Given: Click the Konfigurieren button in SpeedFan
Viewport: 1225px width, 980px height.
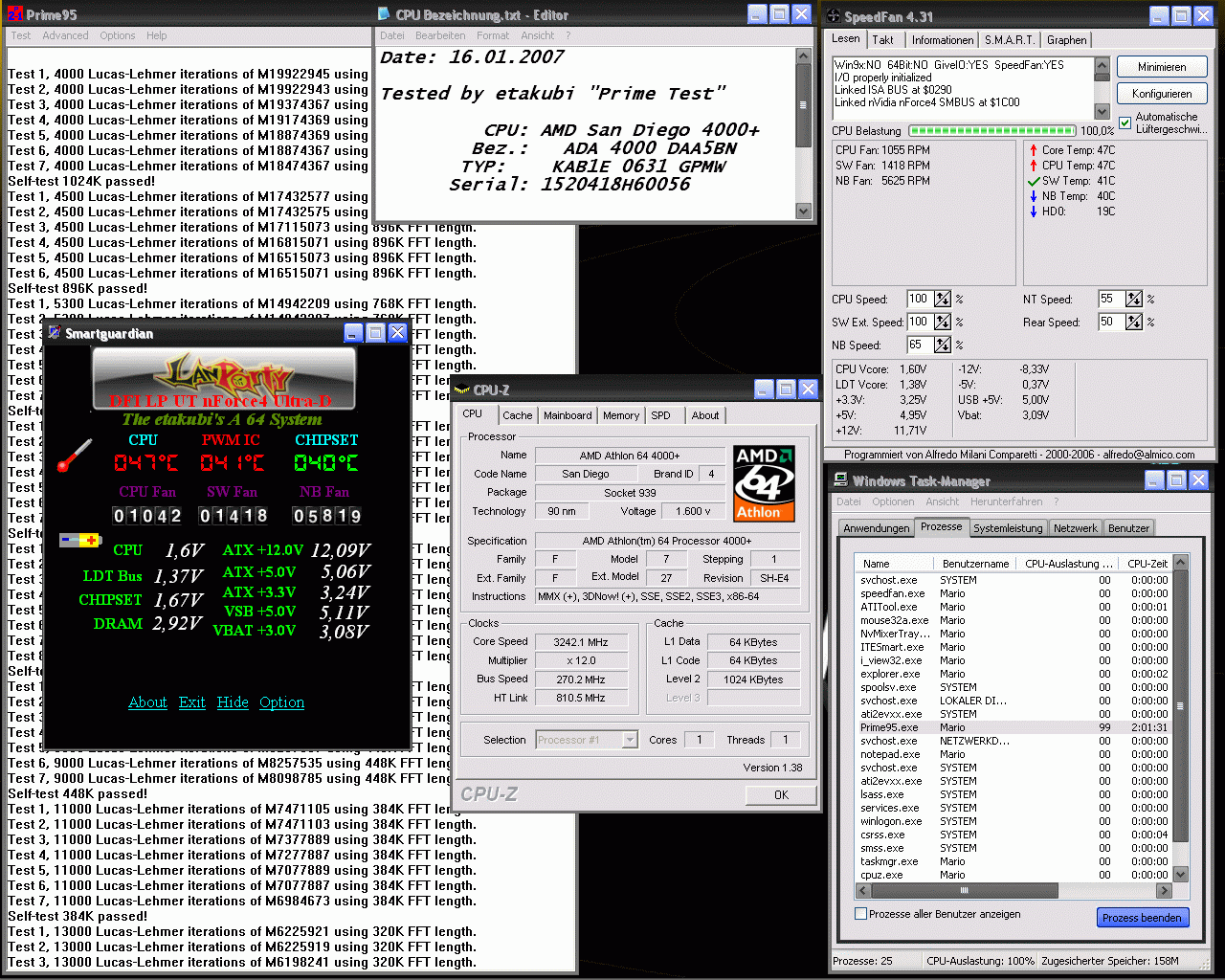Looking at the screenshot, I should point(1162,94).
